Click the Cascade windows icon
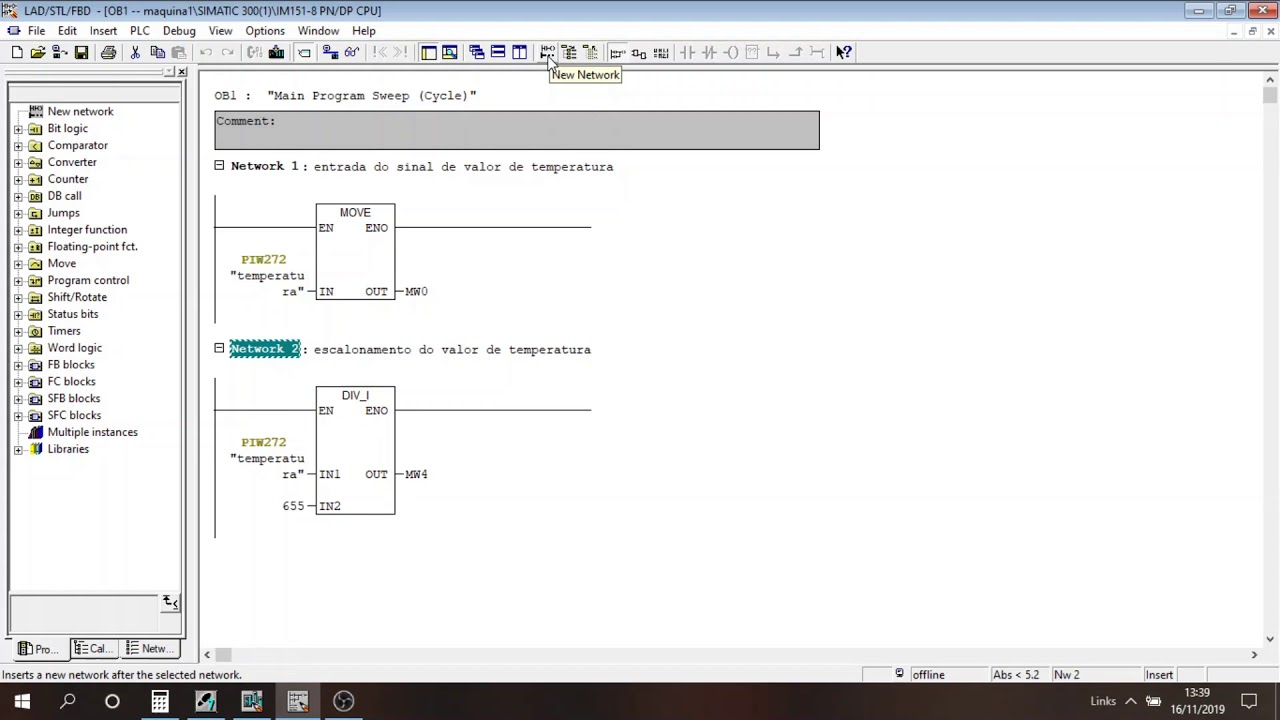 (x=476, y=52)
